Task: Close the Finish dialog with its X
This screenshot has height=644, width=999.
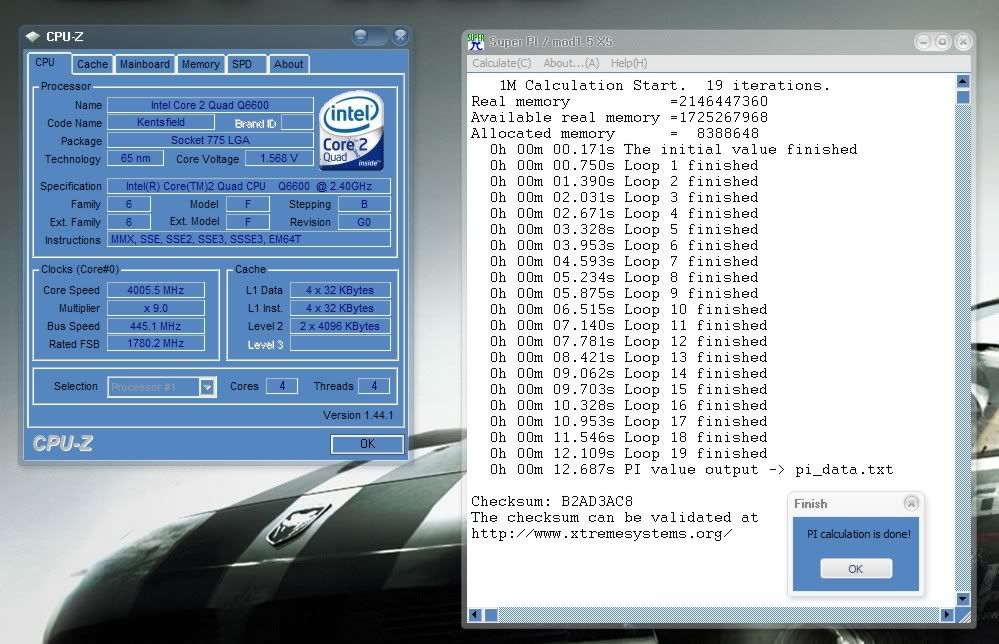Action: pos(911,503)
